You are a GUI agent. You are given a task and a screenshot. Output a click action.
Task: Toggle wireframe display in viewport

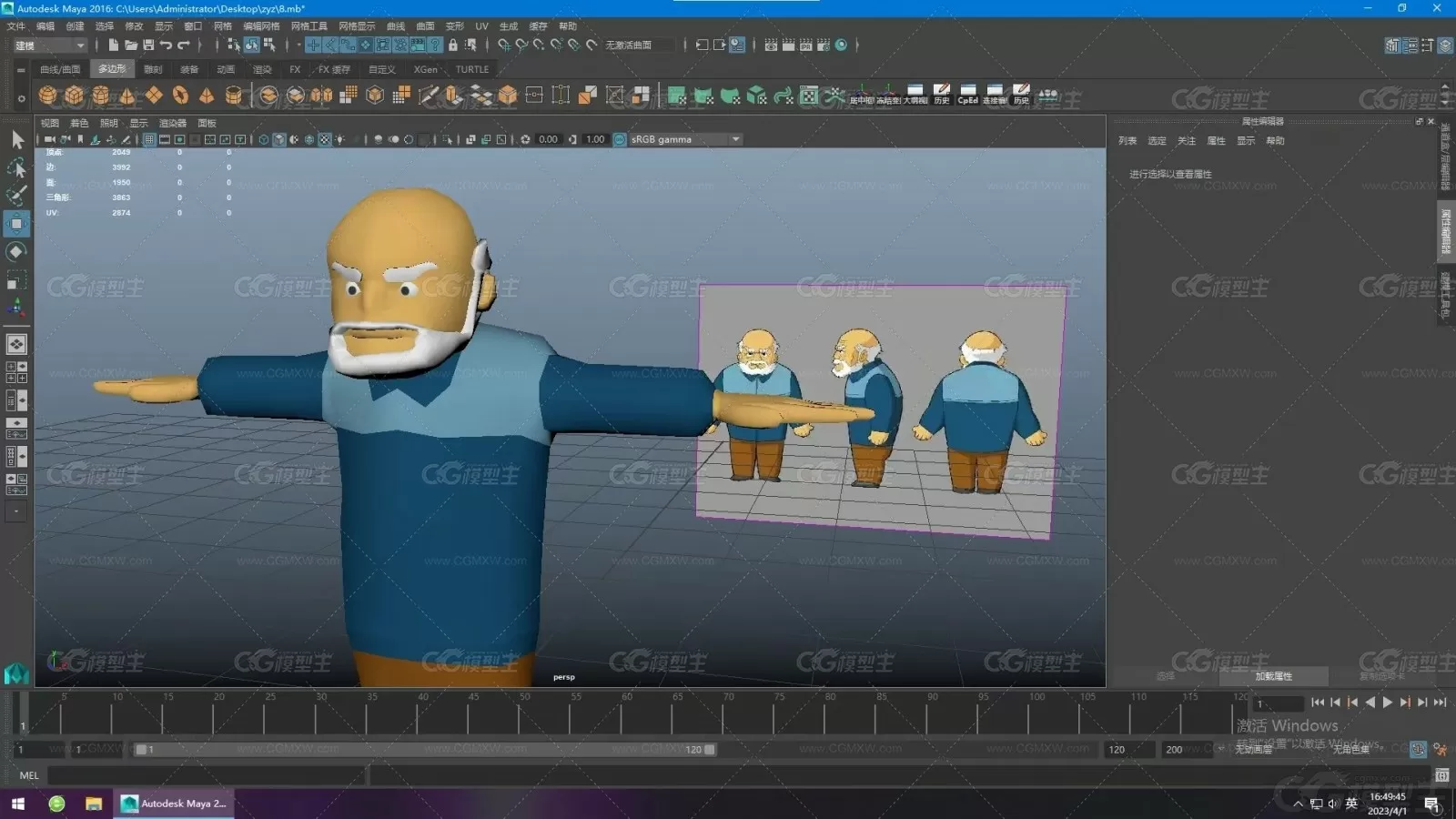click(x=264, y=139)
